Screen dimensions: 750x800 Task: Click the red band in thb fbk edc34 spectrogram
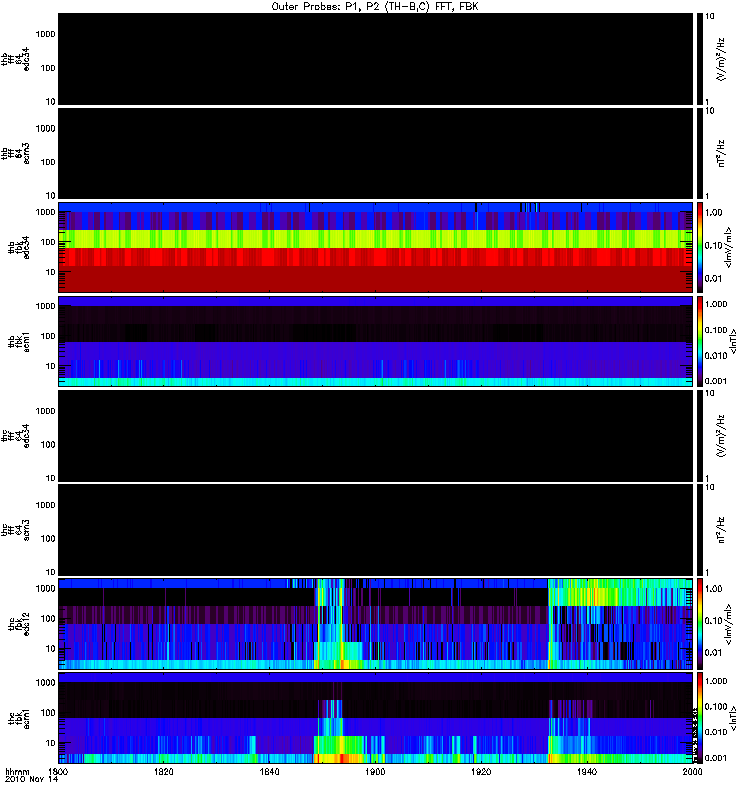375,257
